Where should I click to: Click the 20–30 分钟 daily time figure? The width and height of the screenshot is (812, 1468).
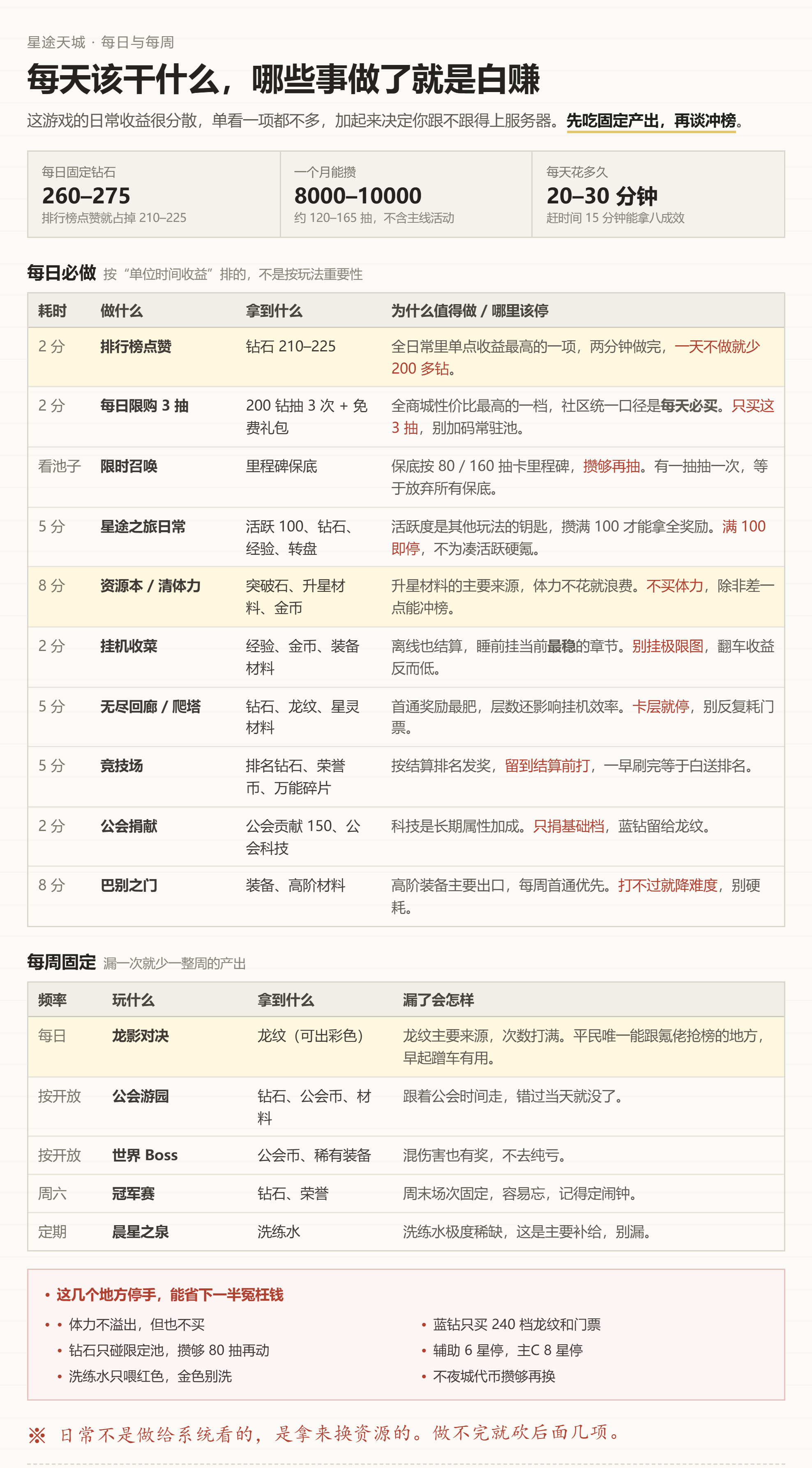[602, 196]
